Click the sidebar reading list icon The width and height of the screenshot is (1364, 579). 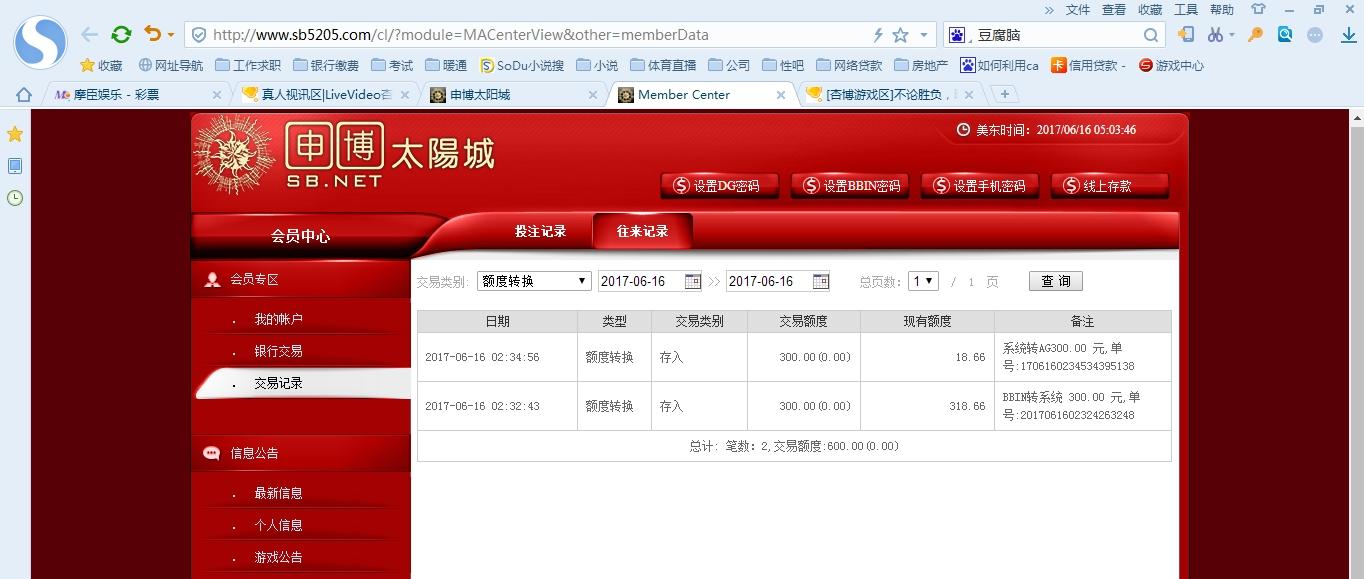pos(15,166)
